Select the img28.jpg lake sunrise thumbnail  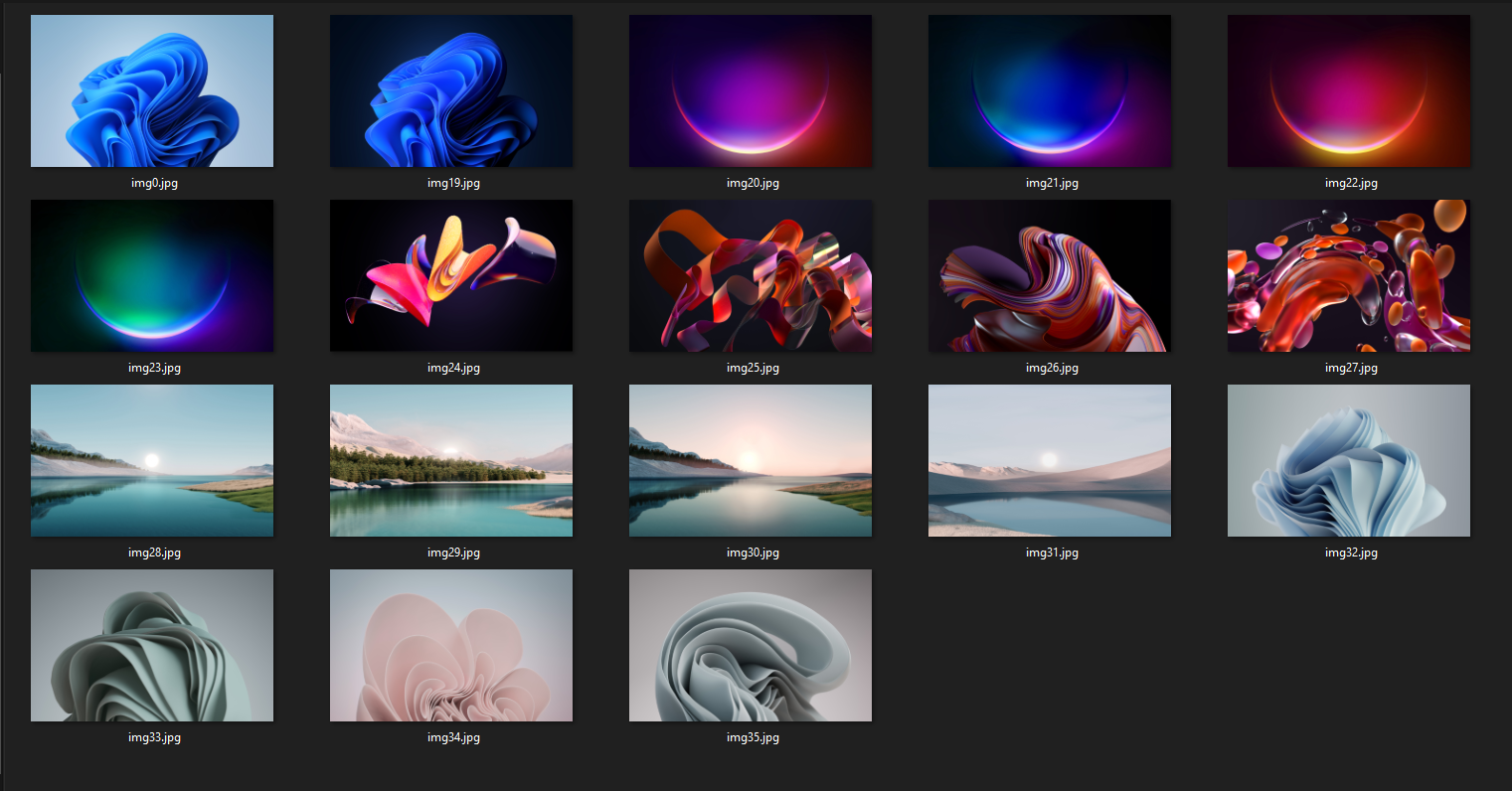[x=152, y=460]
